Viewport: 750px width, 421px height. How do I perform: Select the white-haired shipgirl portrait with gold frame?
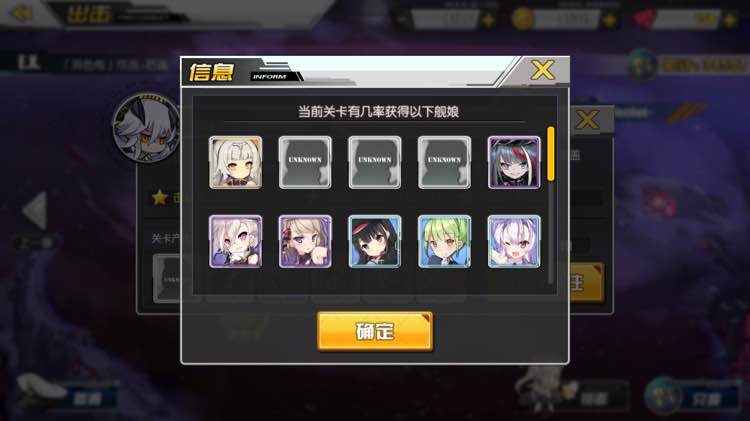point(235,163)
